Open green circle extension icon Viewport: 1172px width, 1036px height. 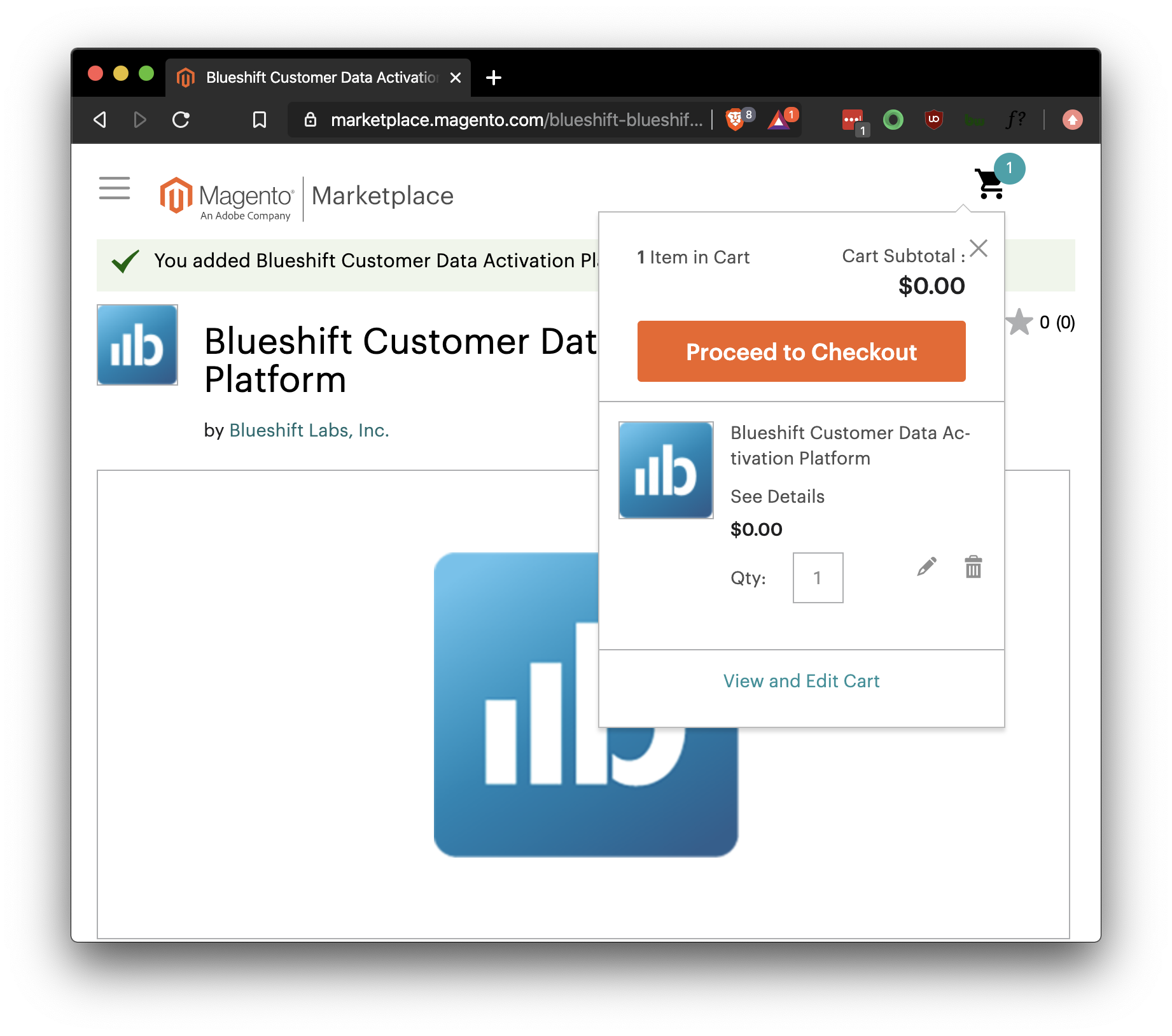(893, 120)
